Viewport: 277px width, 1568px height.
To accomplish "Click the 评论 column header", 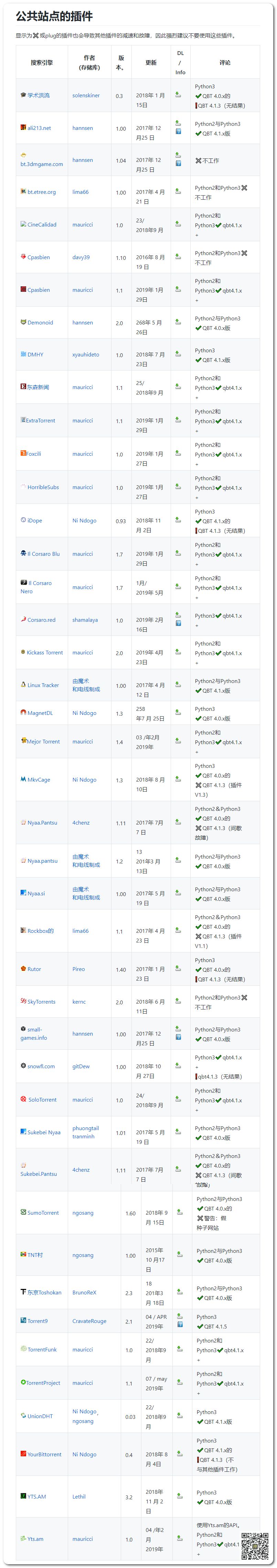I will point(225,63).
